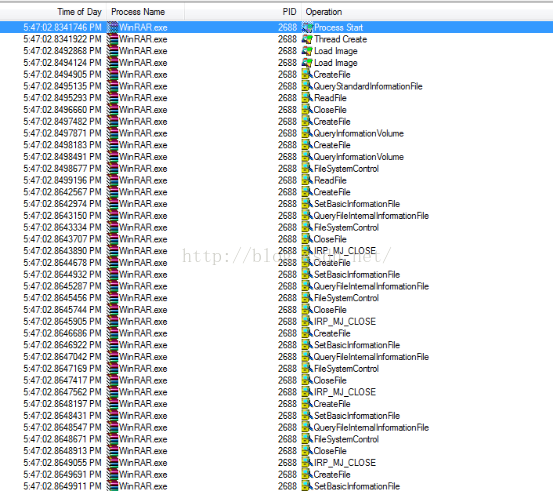554x491 pixels.
Task: Select the timestamp 5:47:02.8648547 PM
Action: pos(62,427)
